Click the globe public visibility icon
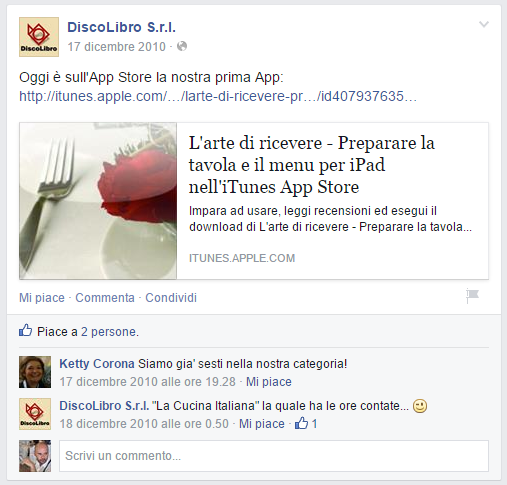 [182, 46]
